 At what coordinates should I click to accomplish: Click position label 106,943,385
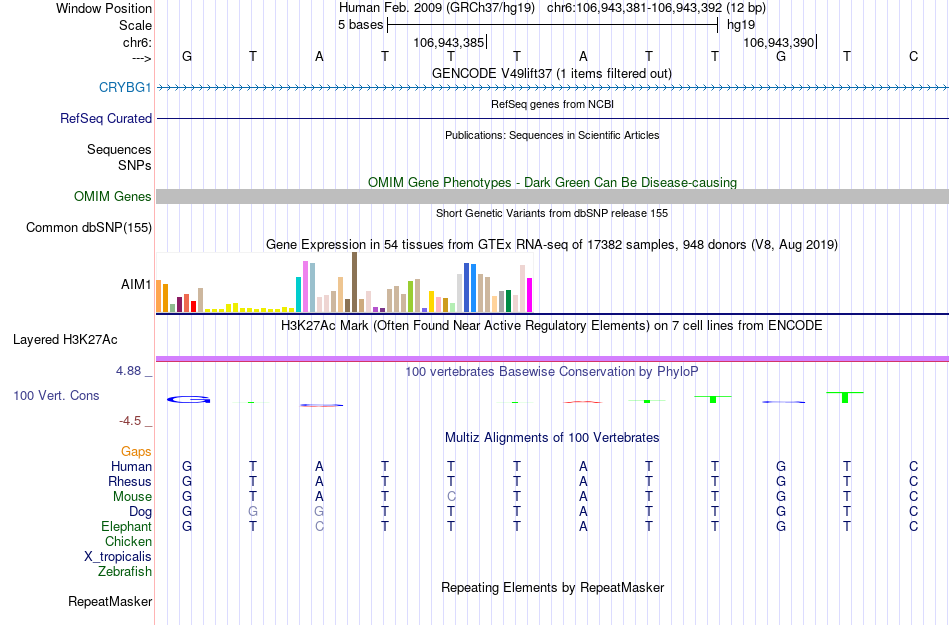(x=448, y=42)
